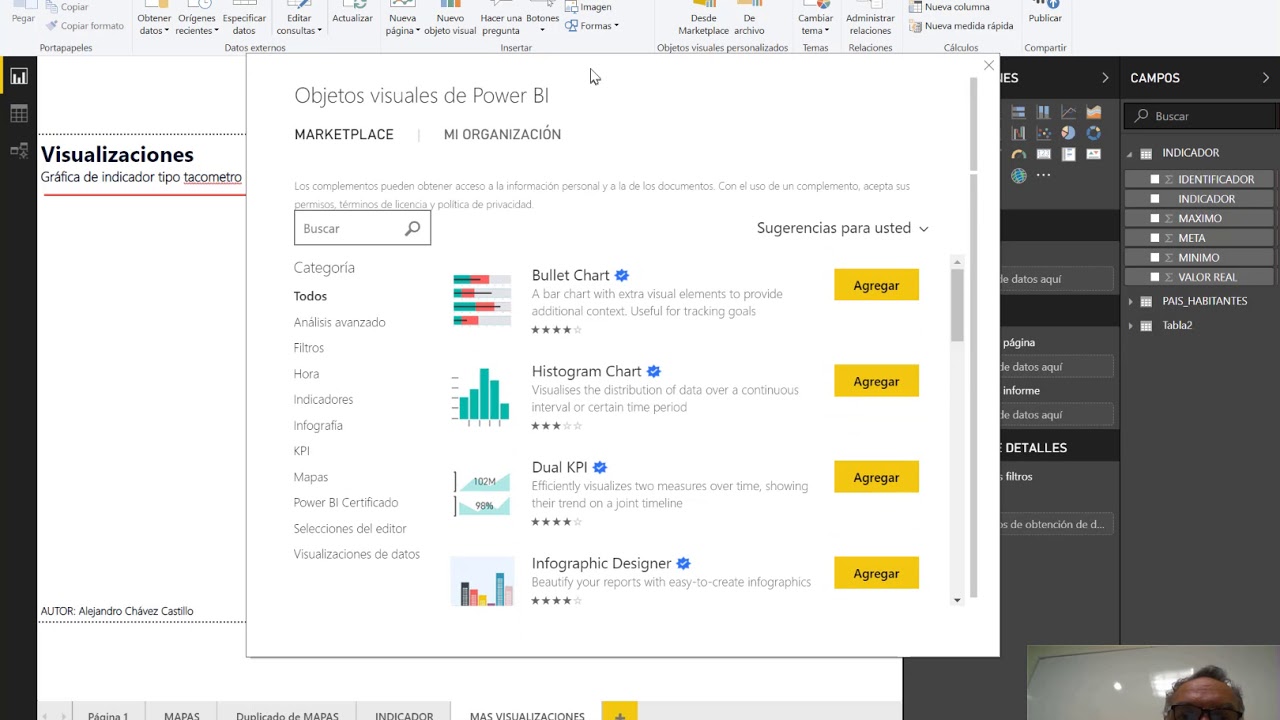Select the scatter chart visualization icon

pyautogui.click(x=1043, y=132)
